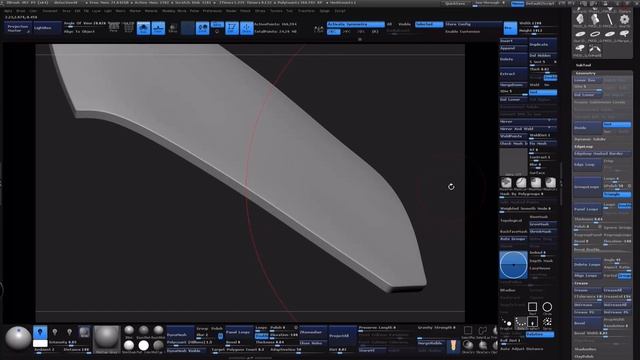The image size is (640, 360).
Task: Open the Transform menu
Action: tap(306, 11)
